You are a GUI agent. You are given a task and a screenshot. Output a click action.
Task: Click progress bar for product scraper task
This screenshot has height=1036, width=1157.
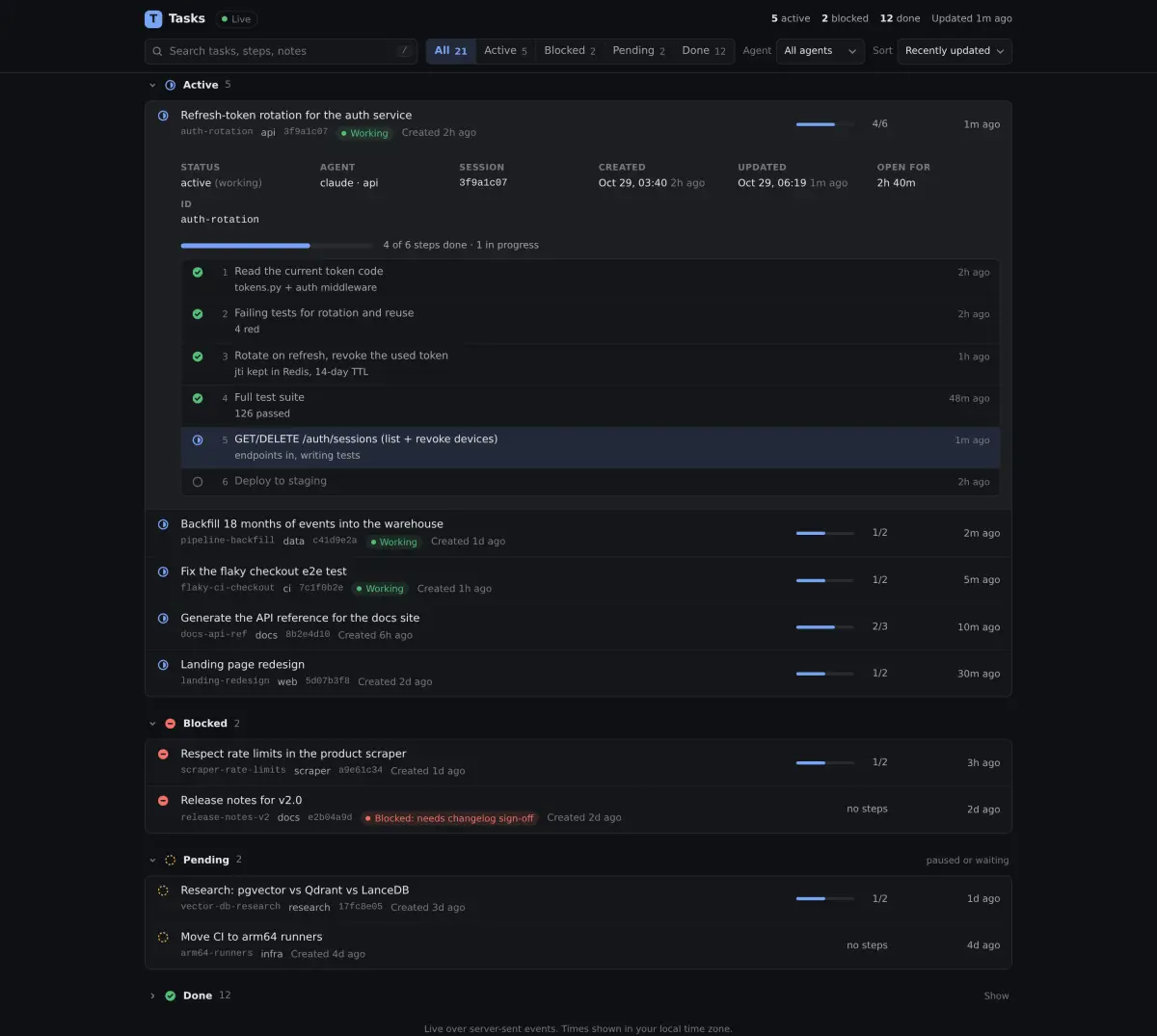tap(824, 763)
